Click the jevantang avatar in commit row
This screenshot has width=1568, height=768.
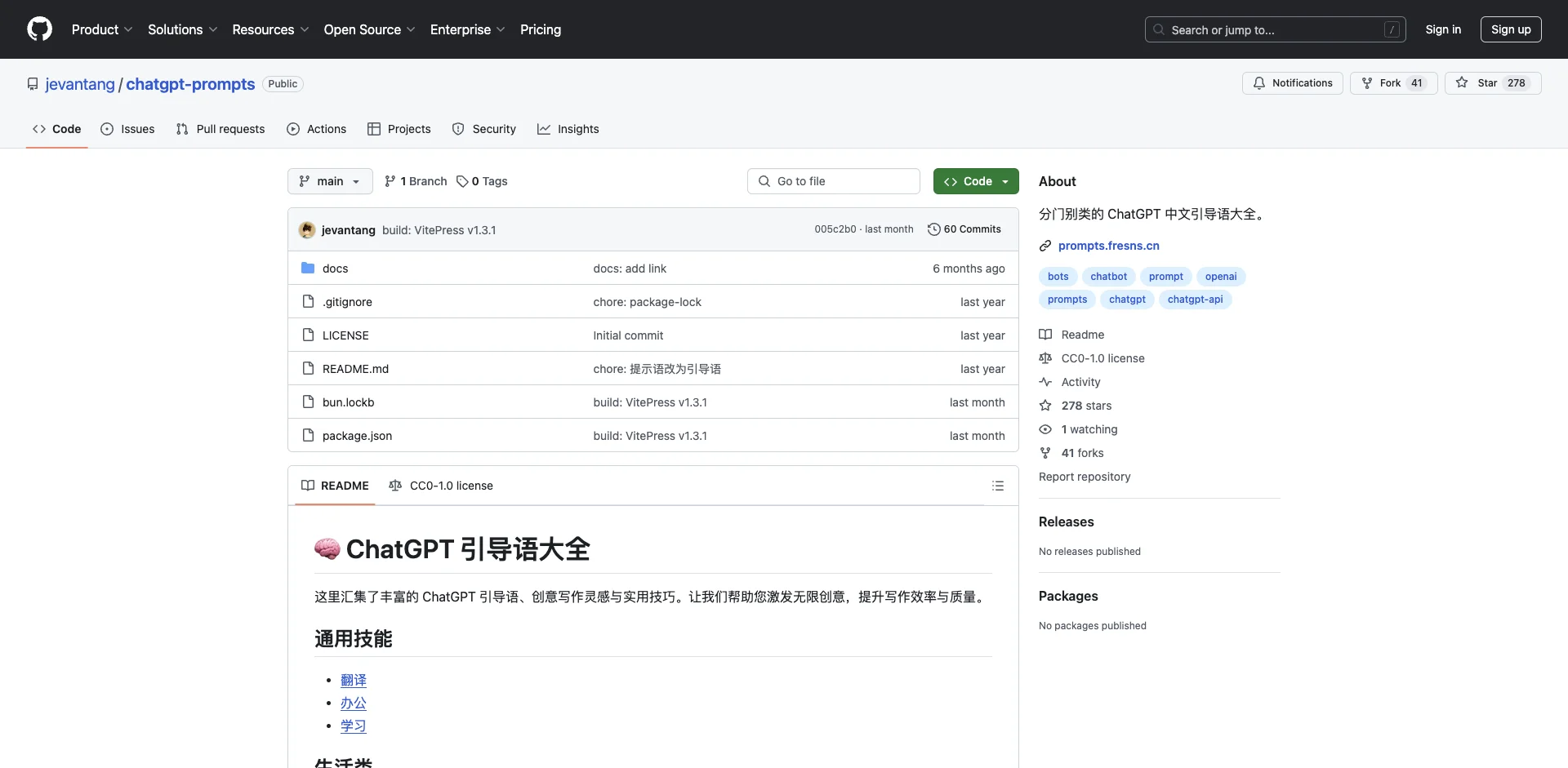click(307, 230)
